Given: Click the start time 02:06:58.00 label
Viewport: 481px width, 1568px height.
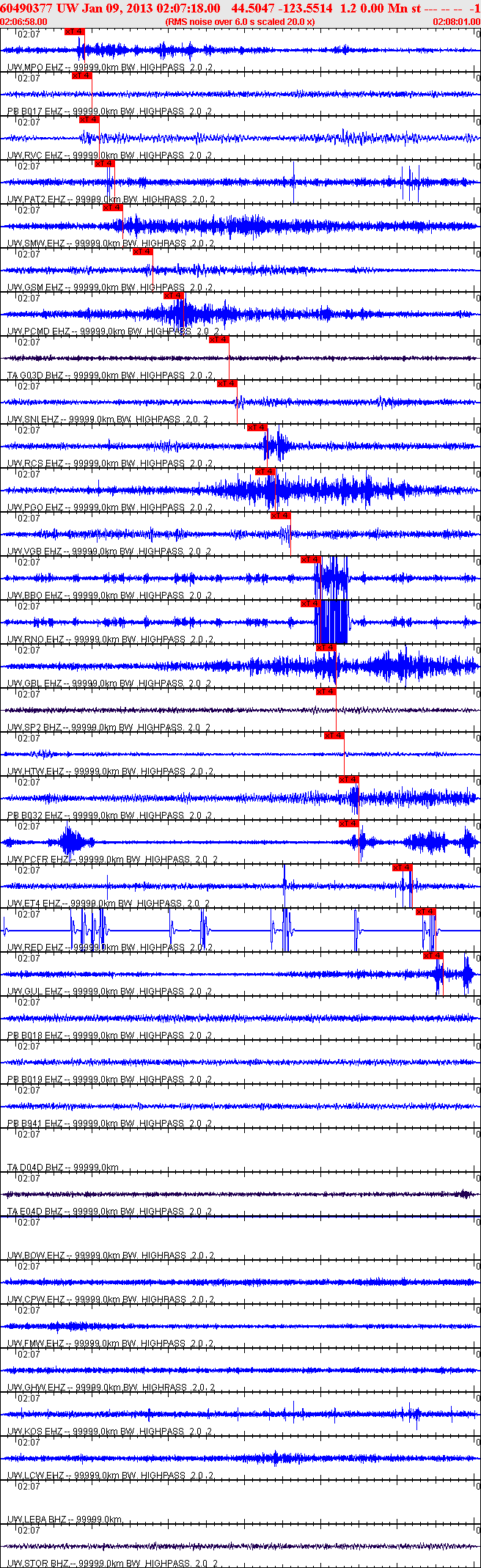Looking at the screenshot, I should pos(24,22).
